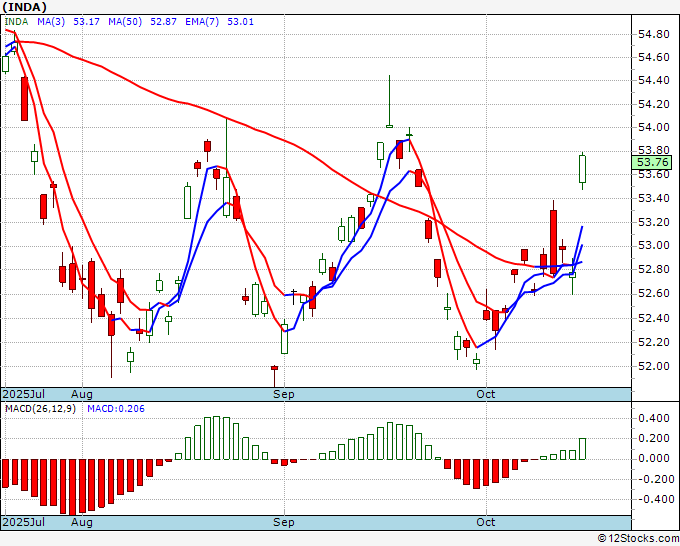This screenshot has width=680, height=546.
Task: Select the MA(50) legend label
Action: [x=125, y=22]
